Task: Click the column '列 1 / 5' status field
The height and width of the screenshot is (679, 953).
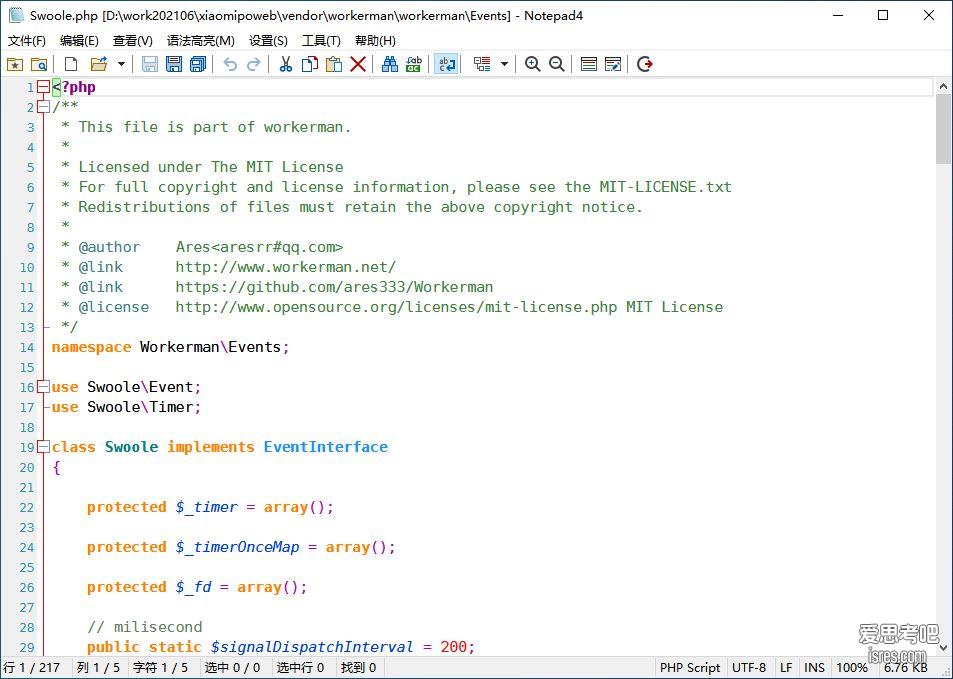Action: point(98,667)
